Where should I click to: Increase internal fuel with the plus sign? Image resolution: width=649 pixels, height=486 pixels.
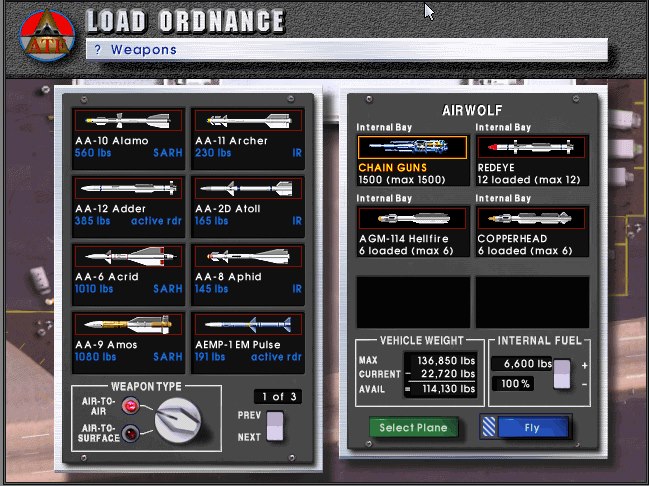pos(584,366)
